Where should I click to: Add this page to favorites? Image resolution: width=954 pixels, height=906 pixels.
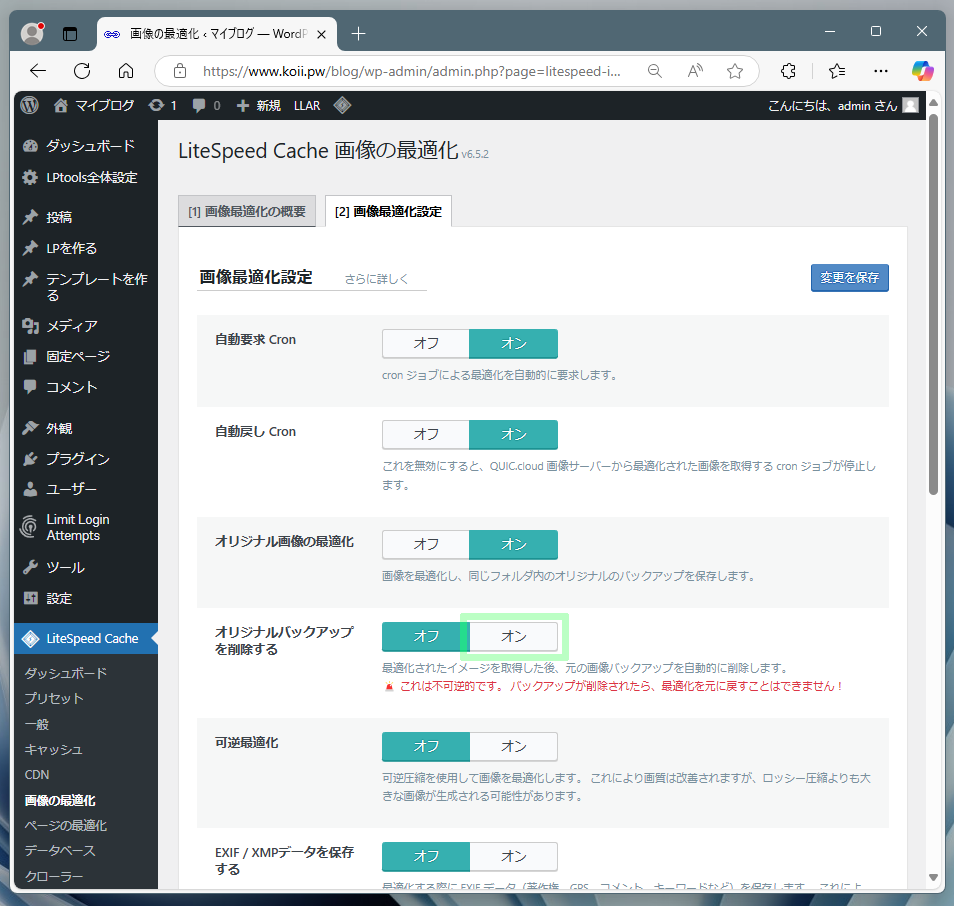click(735, 71)
